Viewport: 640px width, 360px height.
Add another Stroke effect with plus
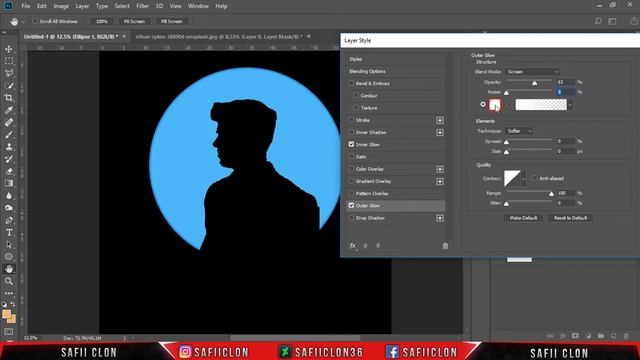pyautogui.click(x=440, y=120)
